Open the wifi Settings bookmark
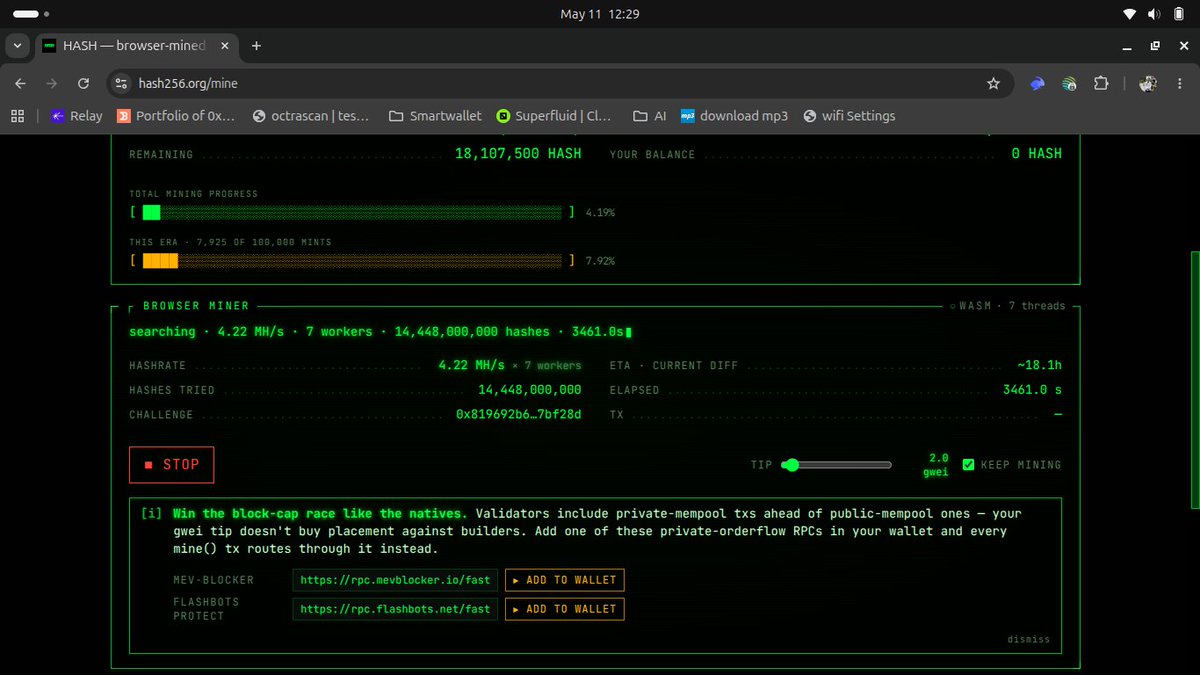 click(x=849, y=116)
